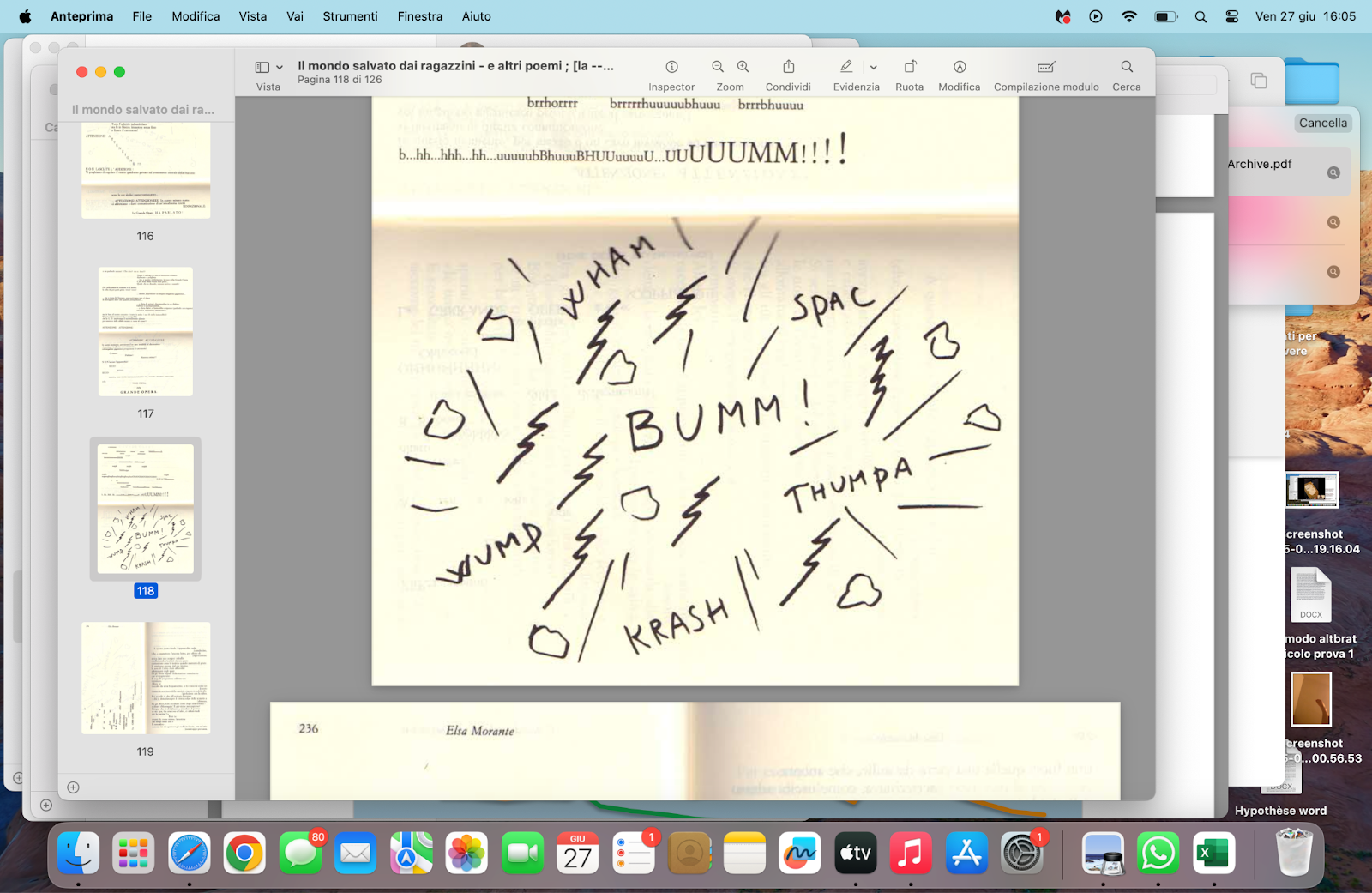The width and height of the screenshot is (1372, 893).
Task: Open the Apple menu
Action: [x=25, y=16]
